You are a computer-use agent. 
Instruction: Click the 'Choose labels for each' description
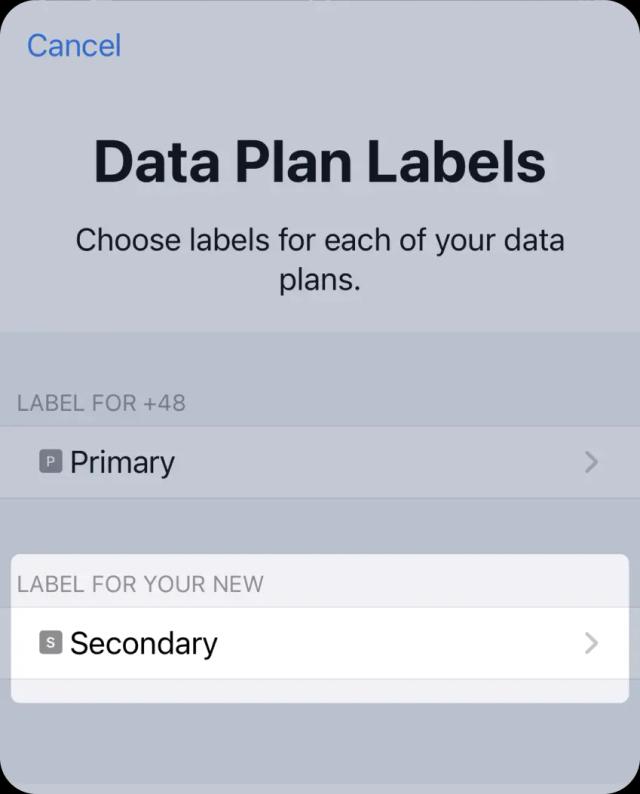click(319, 260)
